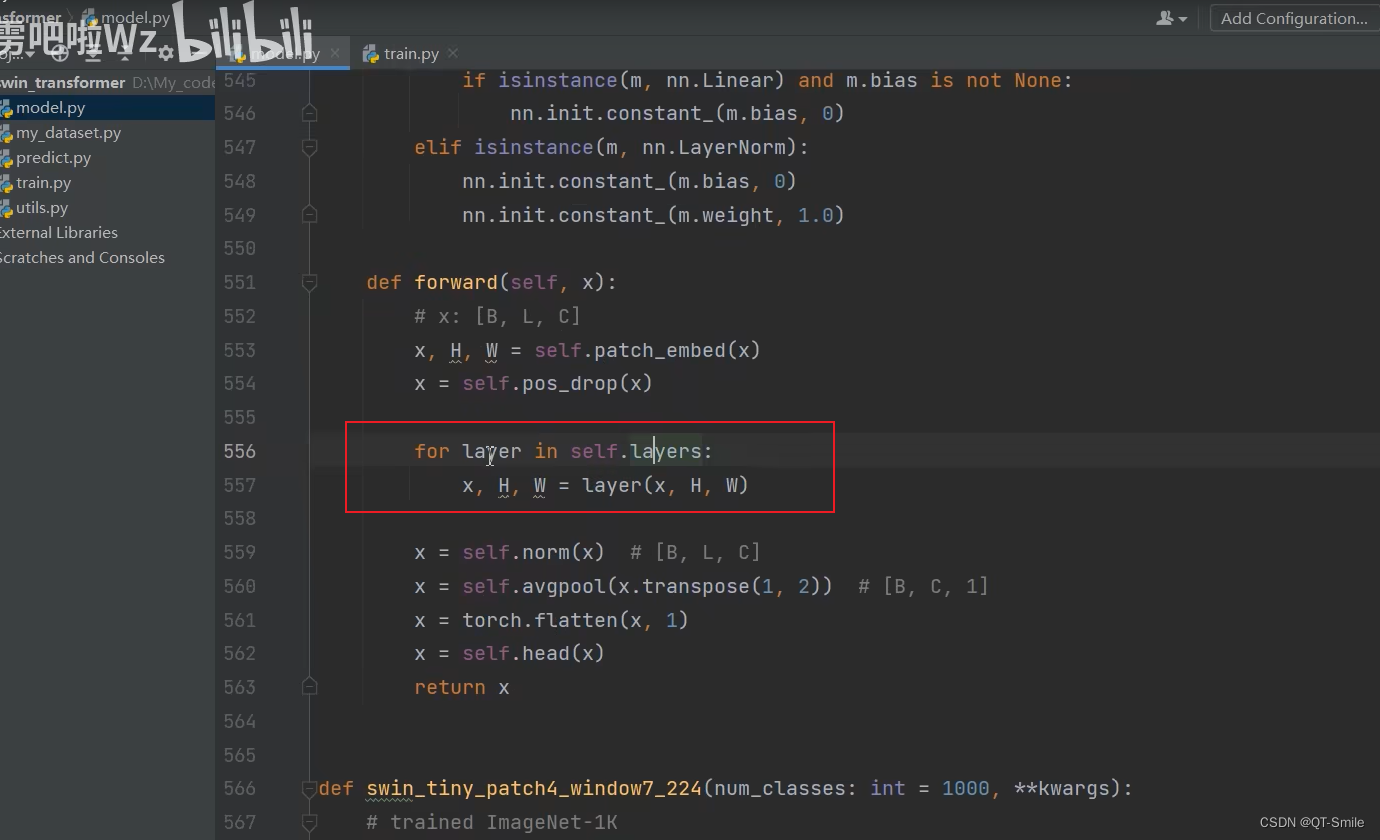
Task: Click 'return x' statement
Action: point(462,687)
